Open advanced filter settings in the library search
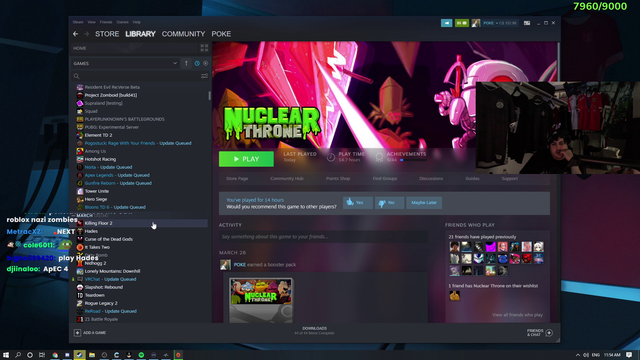640x360 pixels. (x=204, y=76)
